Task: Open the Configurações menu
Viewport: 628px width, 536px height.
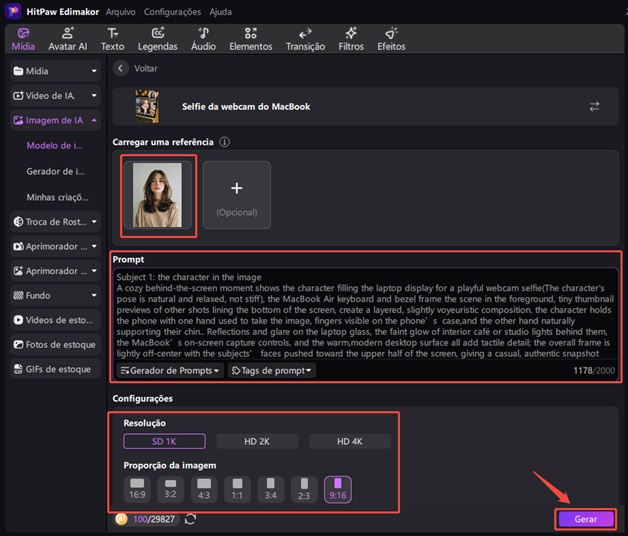Action: point(172,10)
